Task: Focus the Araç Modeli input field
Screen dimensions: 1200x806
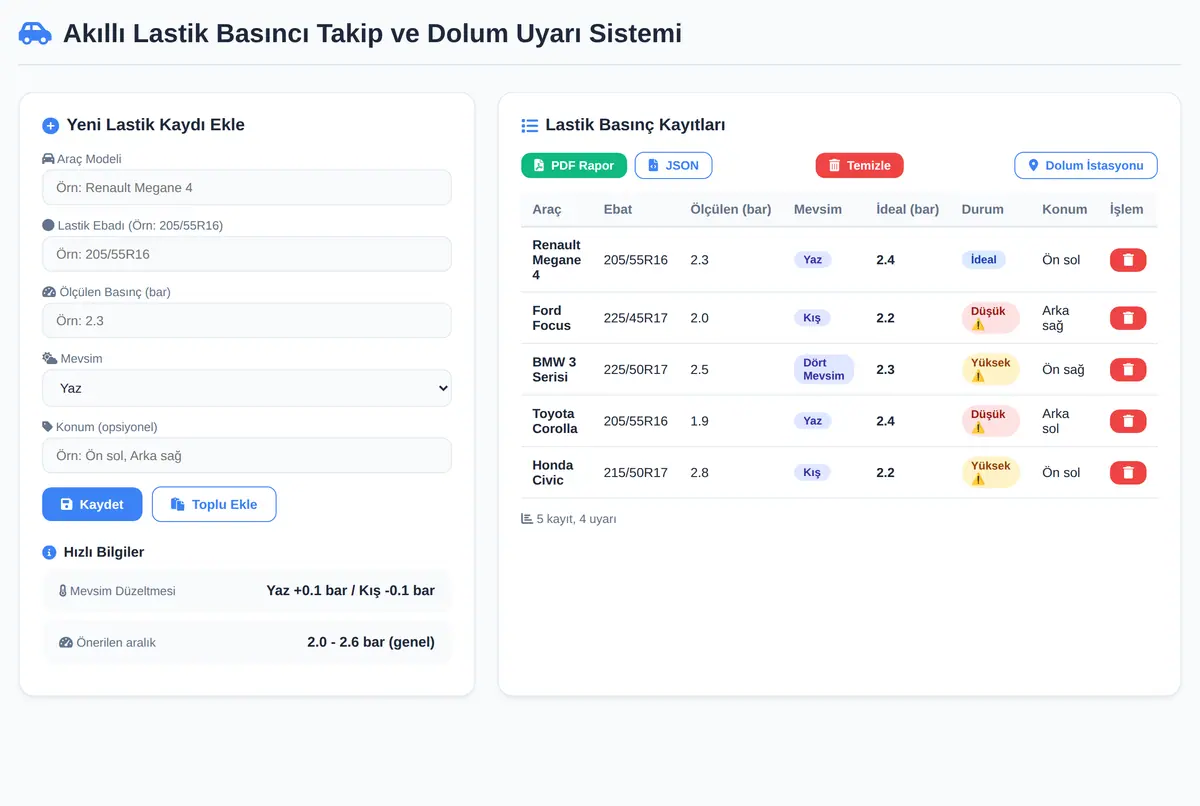Action: click(x=247, y=187)
